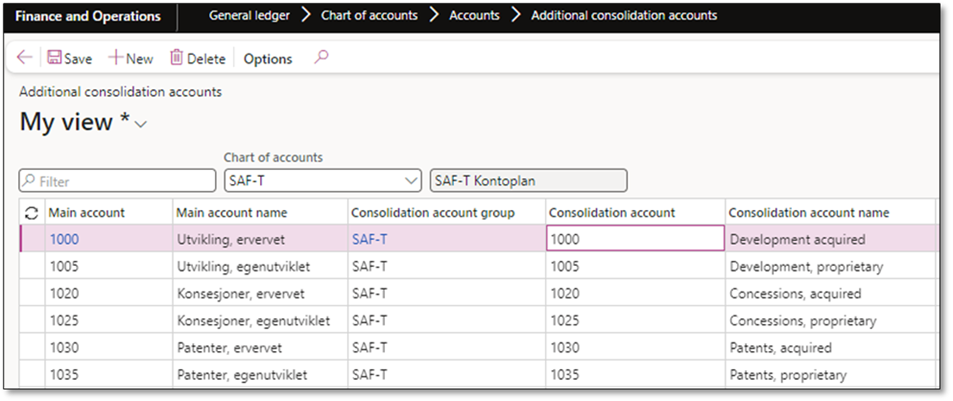Open main account 1000 link
Screen dimensions: 953x401
click(64, 240)
